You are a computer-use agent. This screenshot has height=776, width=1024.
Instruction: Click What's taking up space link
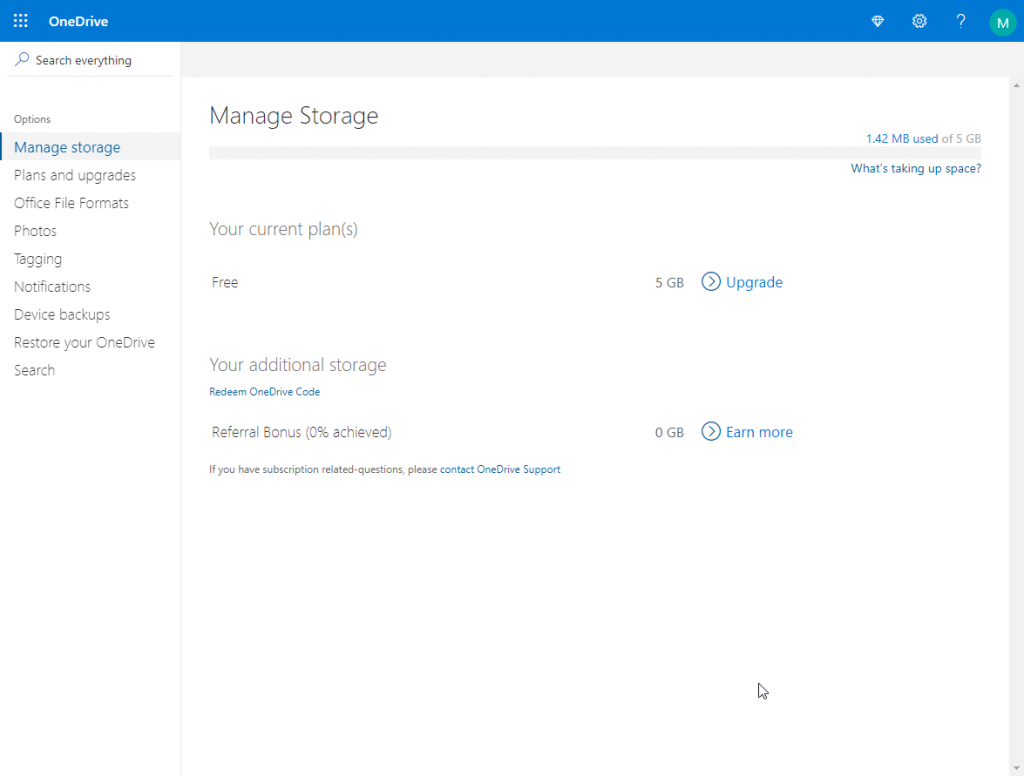pyautogui.click(x=916, y=169)
